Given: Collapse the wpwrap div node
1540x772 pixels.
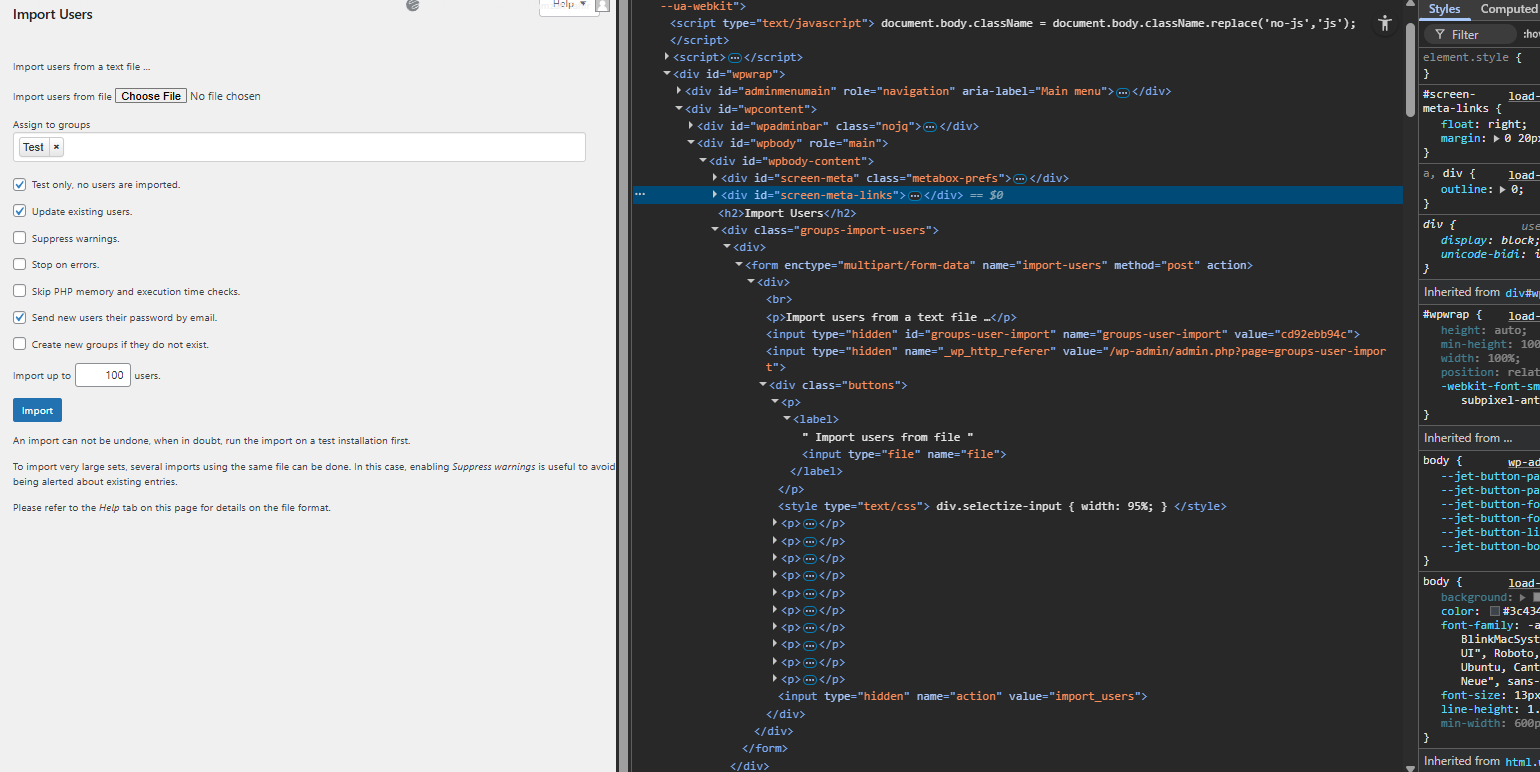Looking at the screenshot, I should [x=667, y=74].
